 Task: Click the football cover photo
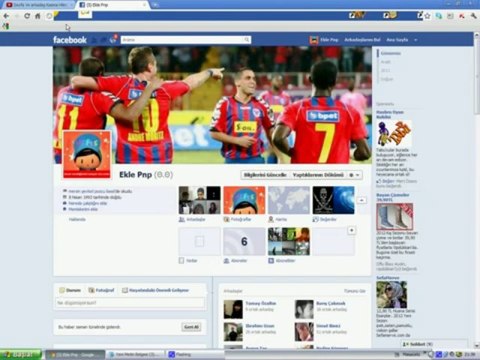[212, 105]
